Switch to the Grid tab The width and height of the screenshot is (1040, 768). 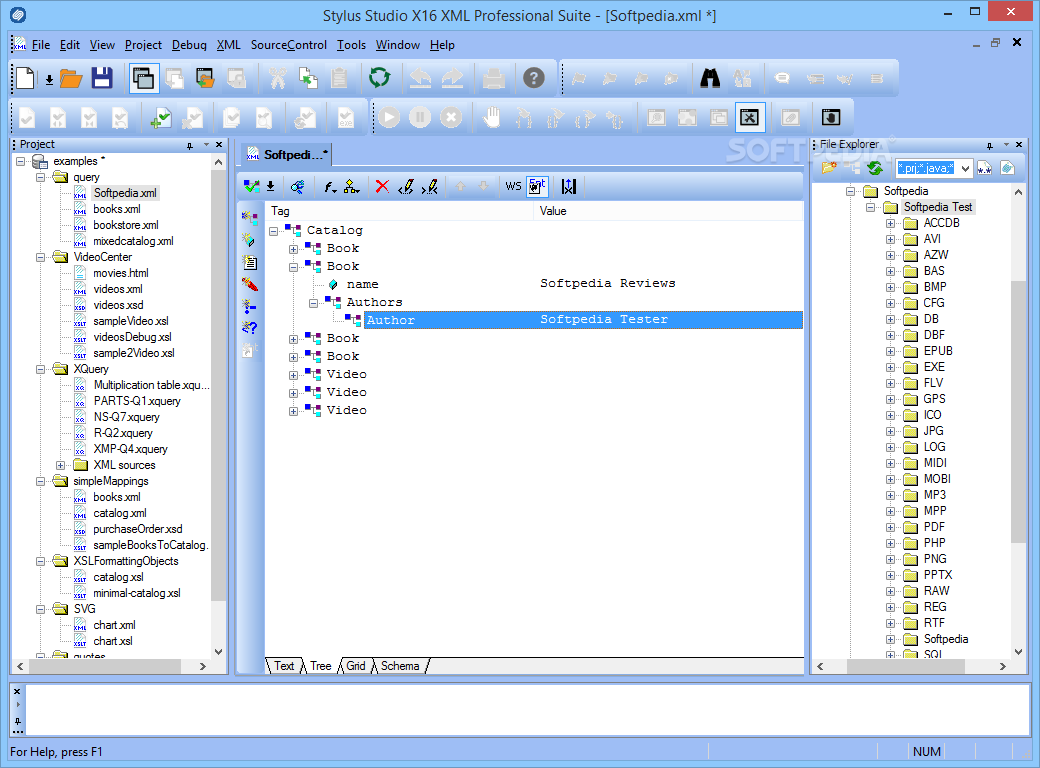(356, 666)
